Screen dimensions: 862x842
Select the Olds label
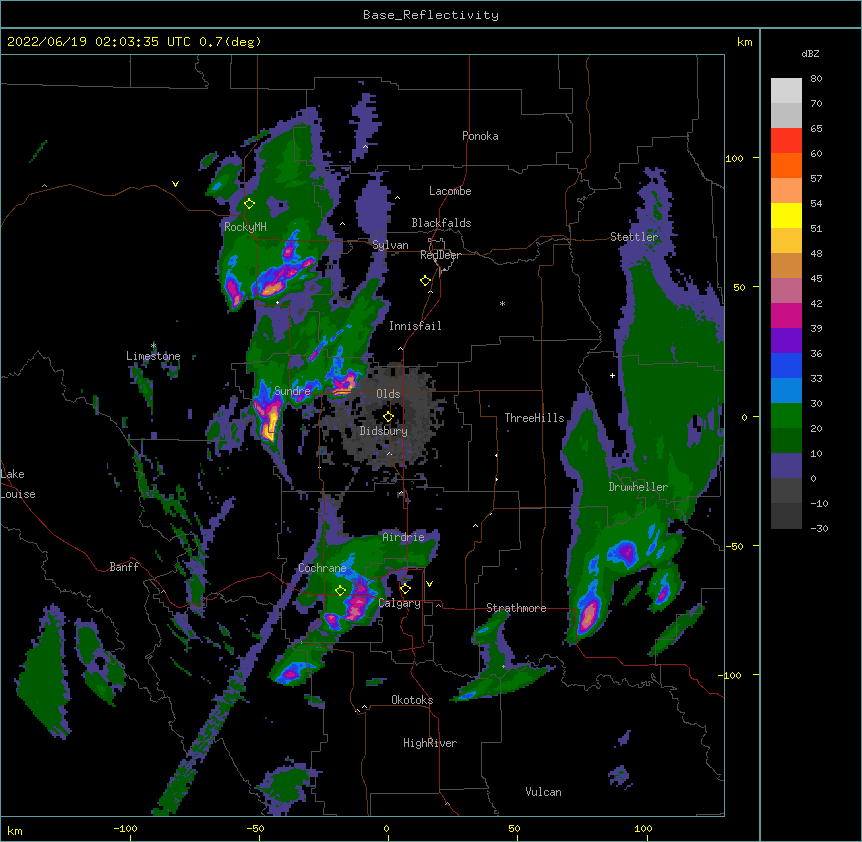click(x=388, y=394)
